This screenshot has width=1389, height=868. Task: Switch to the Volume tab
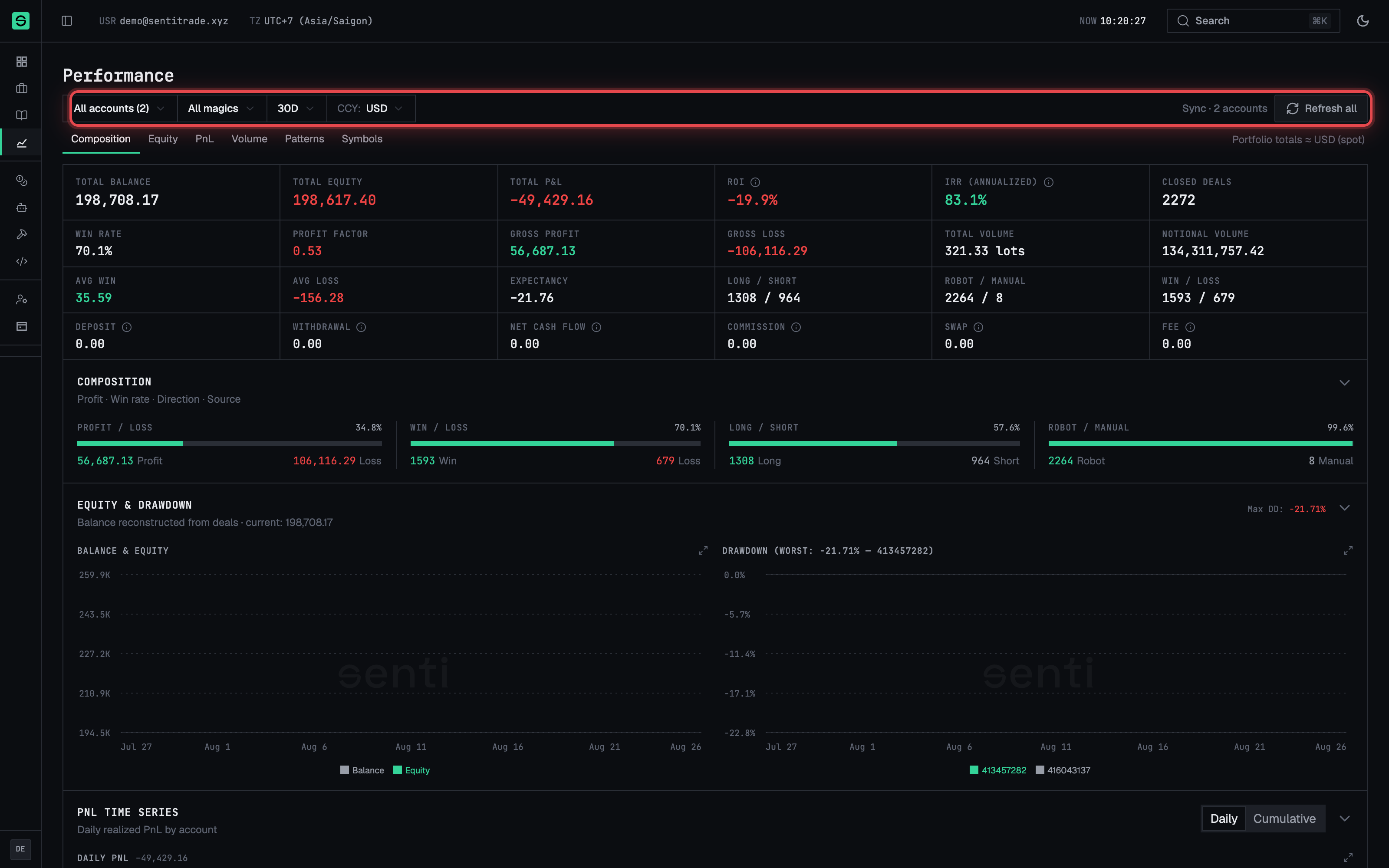click(x=249, y=139)
